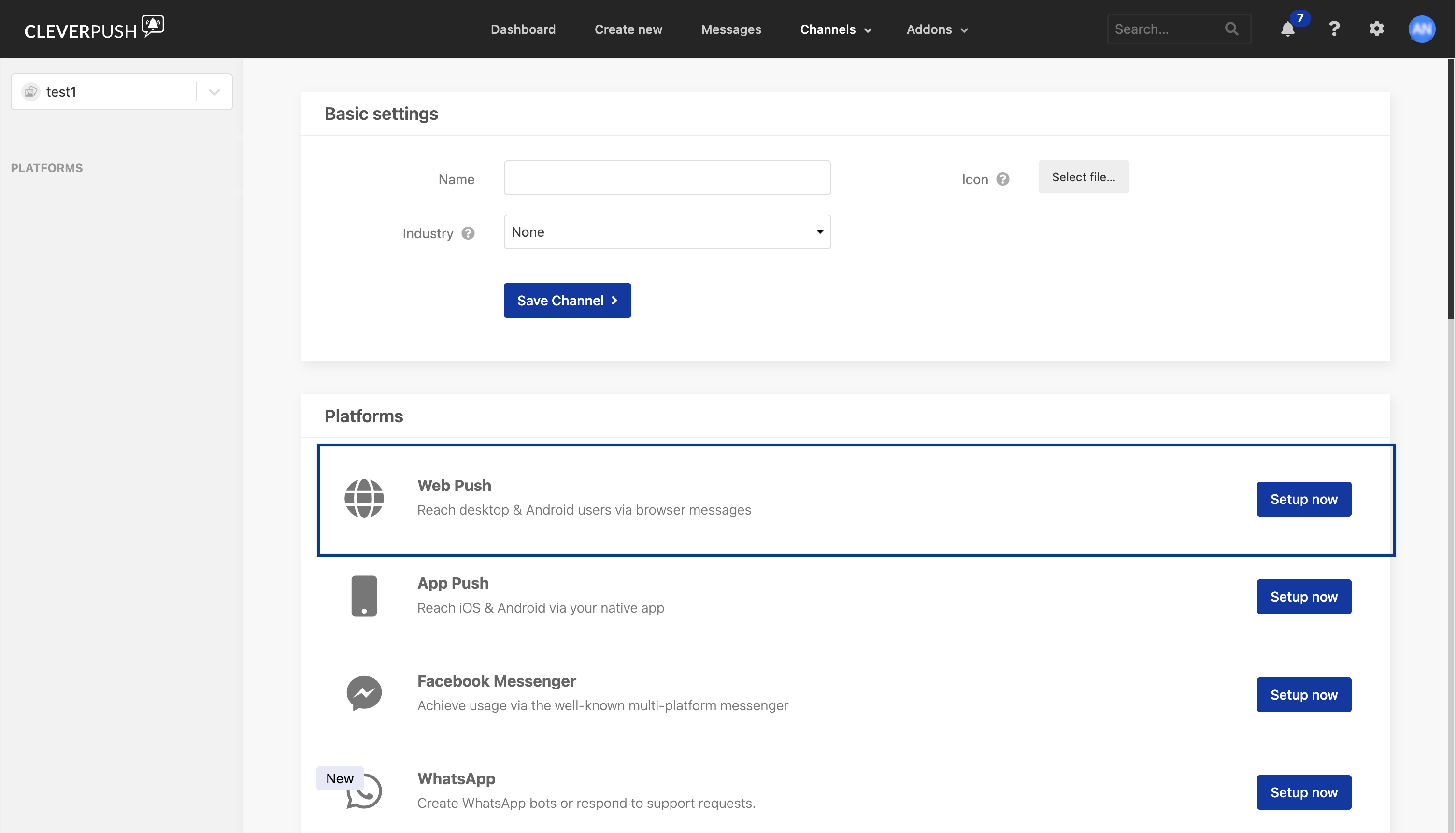The image size is (1456, 833).
Task: Set up Web Push now
Action: (x=1304, y=499)
